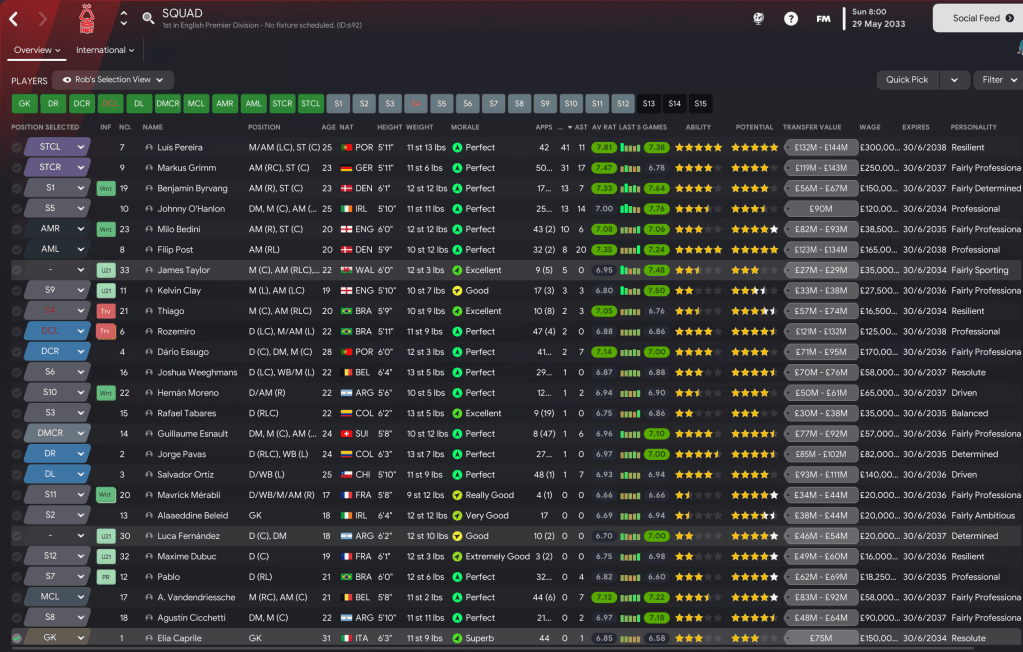Open Rob's Selection View dropdown
Image resolution: width=1023 pixels, height=652 pixels.
pos(113,80)
